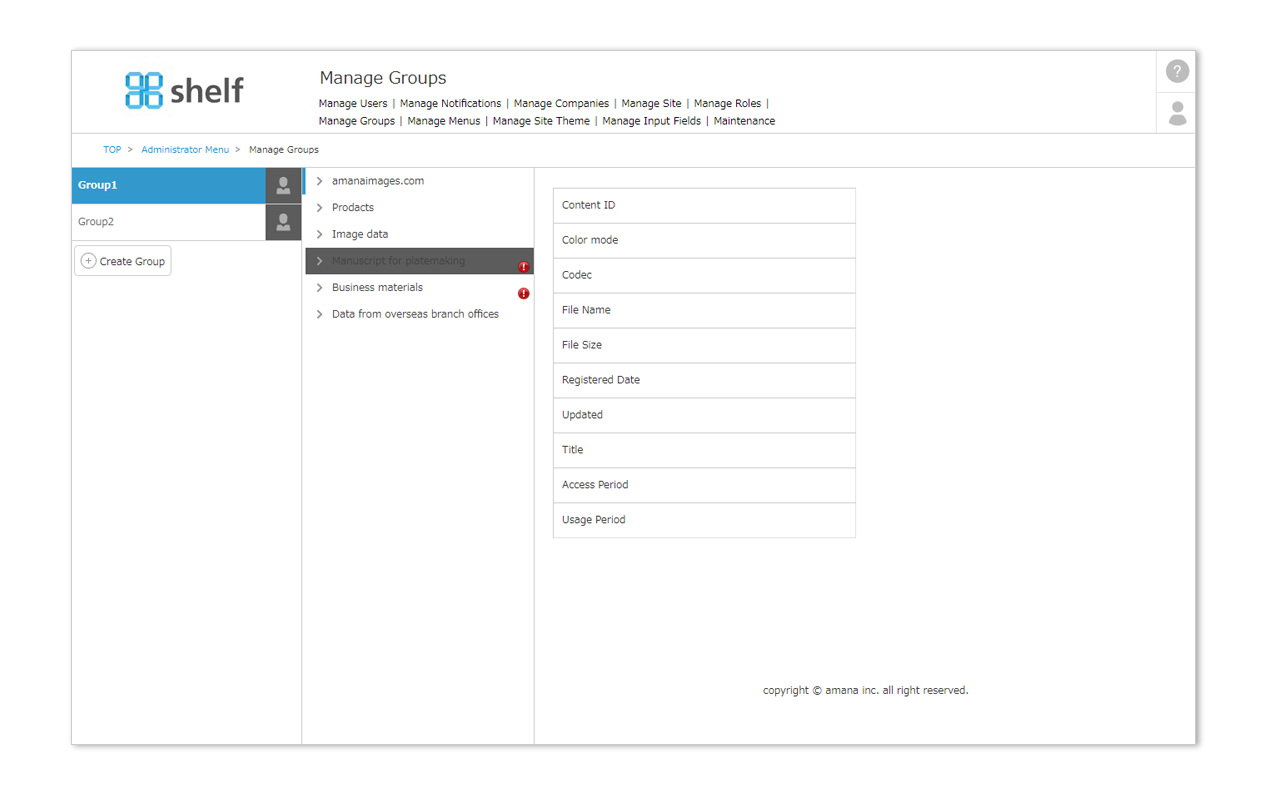Screen dimensions: 1280x800
Task: Click the File Size field row
Action: tap(704, 345)
